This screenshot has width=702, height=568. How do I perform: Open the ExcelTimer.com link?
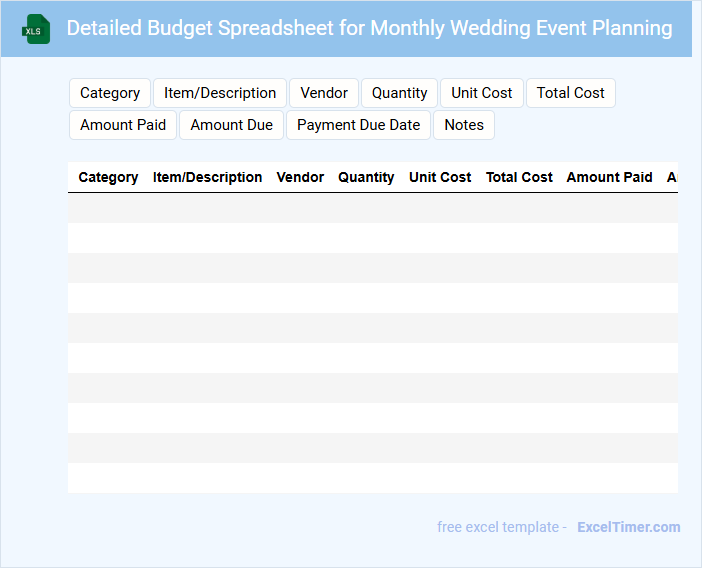pos(628,527)
